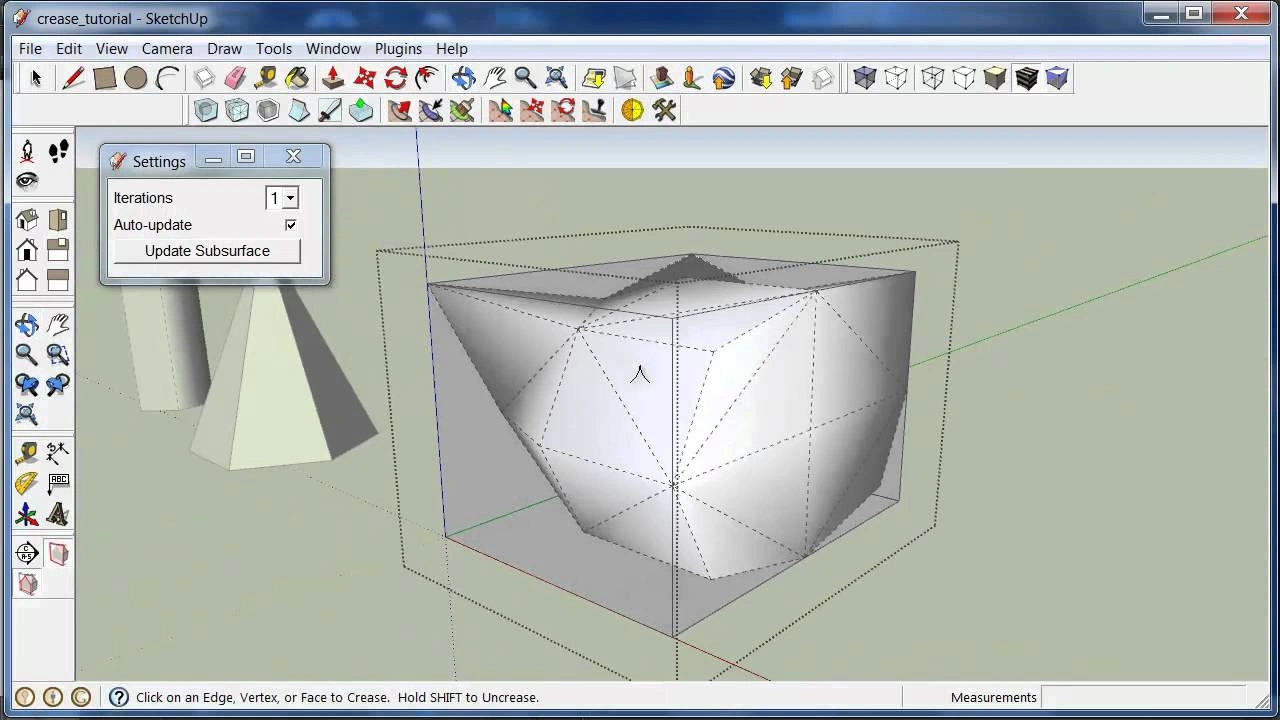Image resolution: width=1280 pixels, height=720 pixels.
Task: Select the Pan hand tool in top toolbar
Action: click(x=494, y=78)
